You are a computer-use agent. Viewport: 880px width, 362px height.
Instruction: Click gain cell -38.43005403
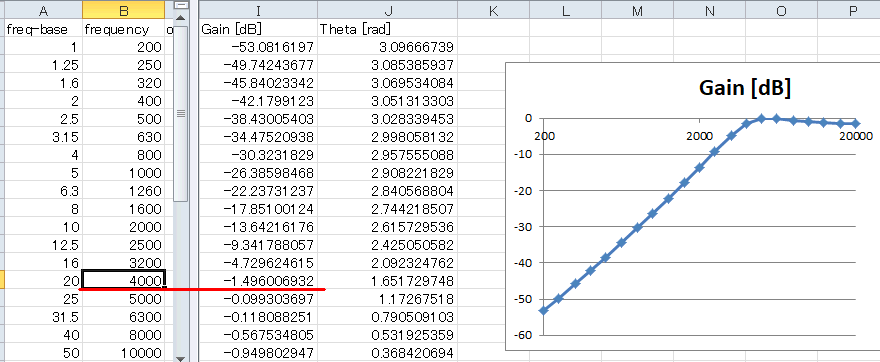click(258, 119)
